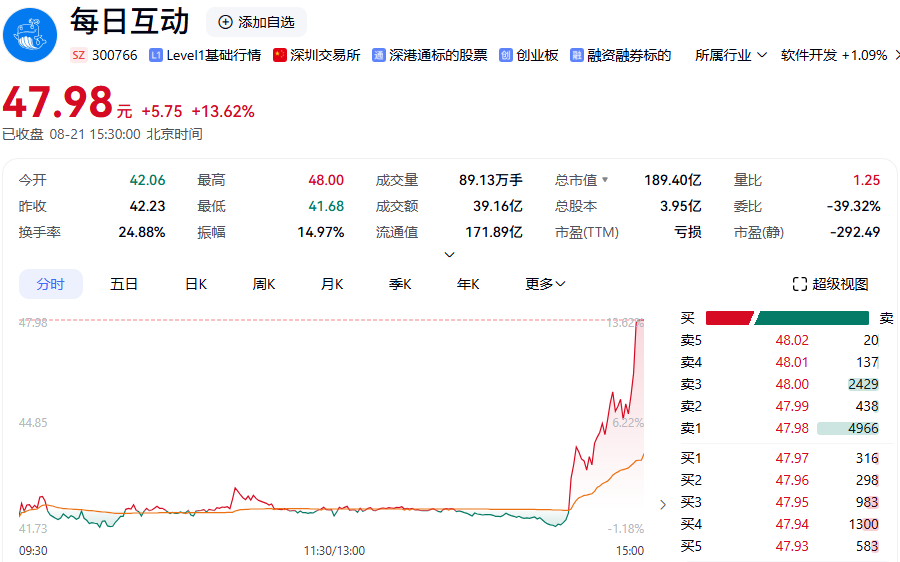Click 买1 price 47.97
The width and height of the screenshot is (900, 562).
coord(792,458)
